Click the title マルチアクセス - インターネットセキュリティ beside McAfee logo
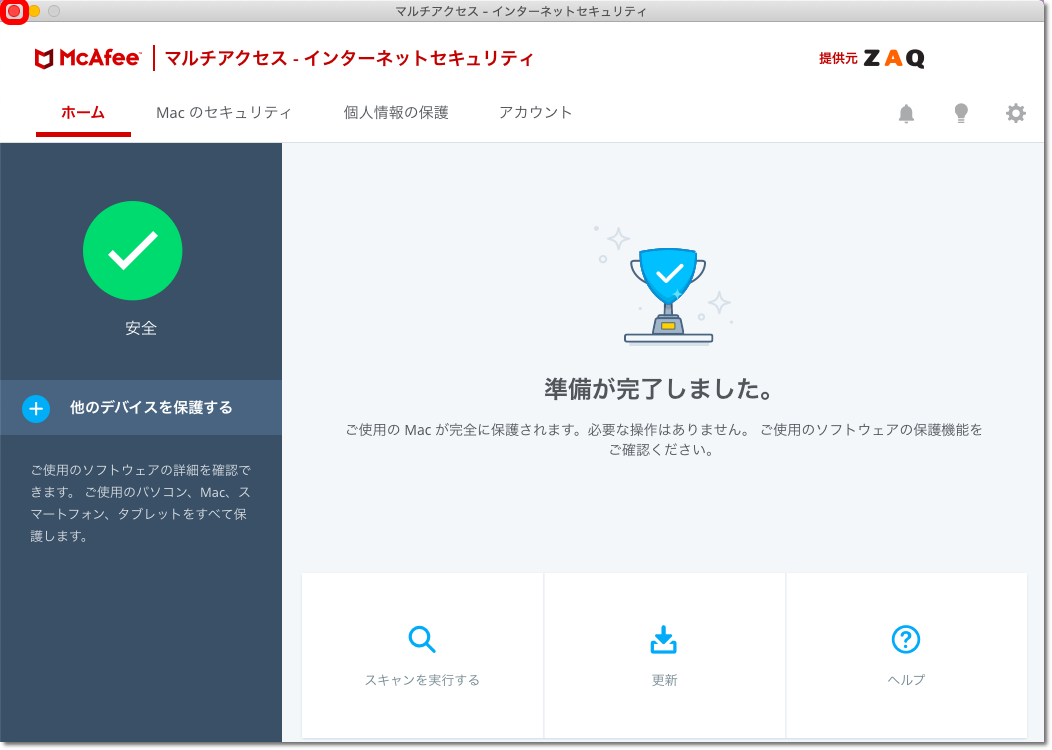The image size is (1052, 750). 349,58
